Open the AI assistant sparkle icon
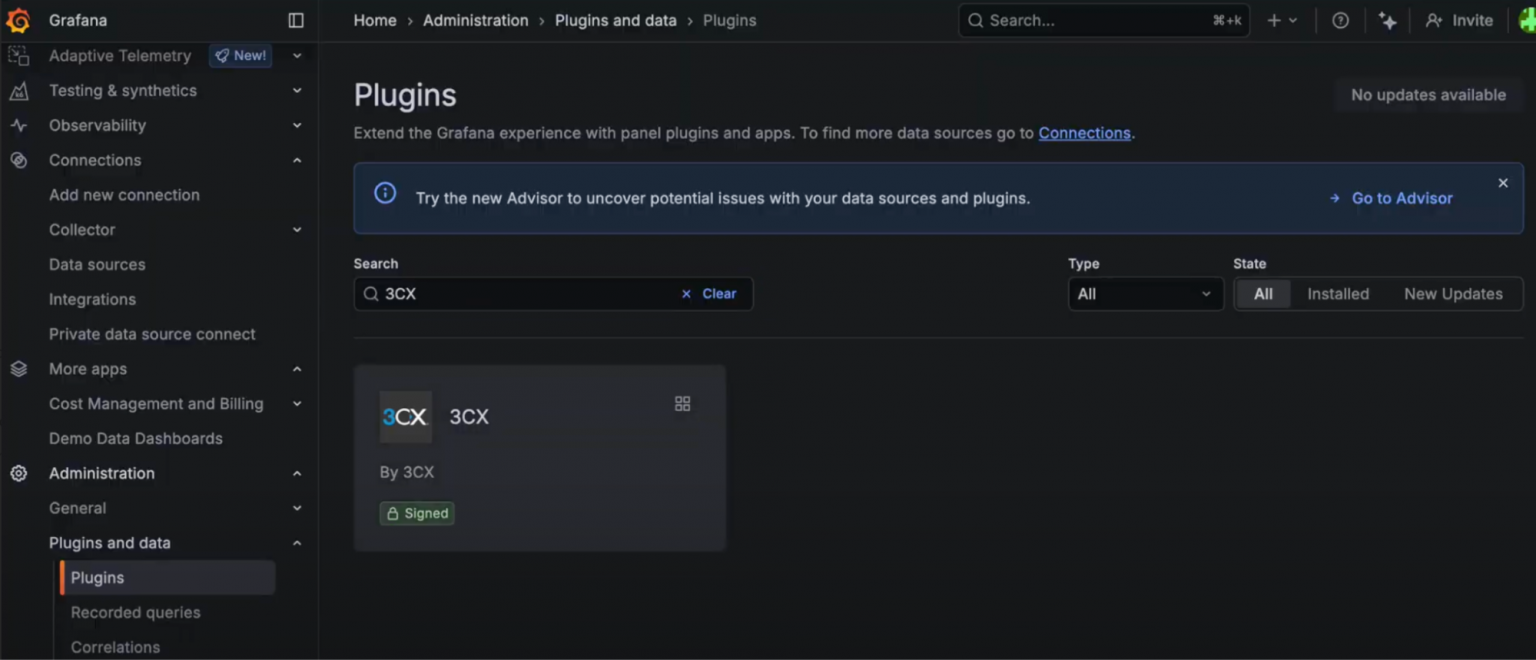The image size is (1536, 660). point(1387,20)
